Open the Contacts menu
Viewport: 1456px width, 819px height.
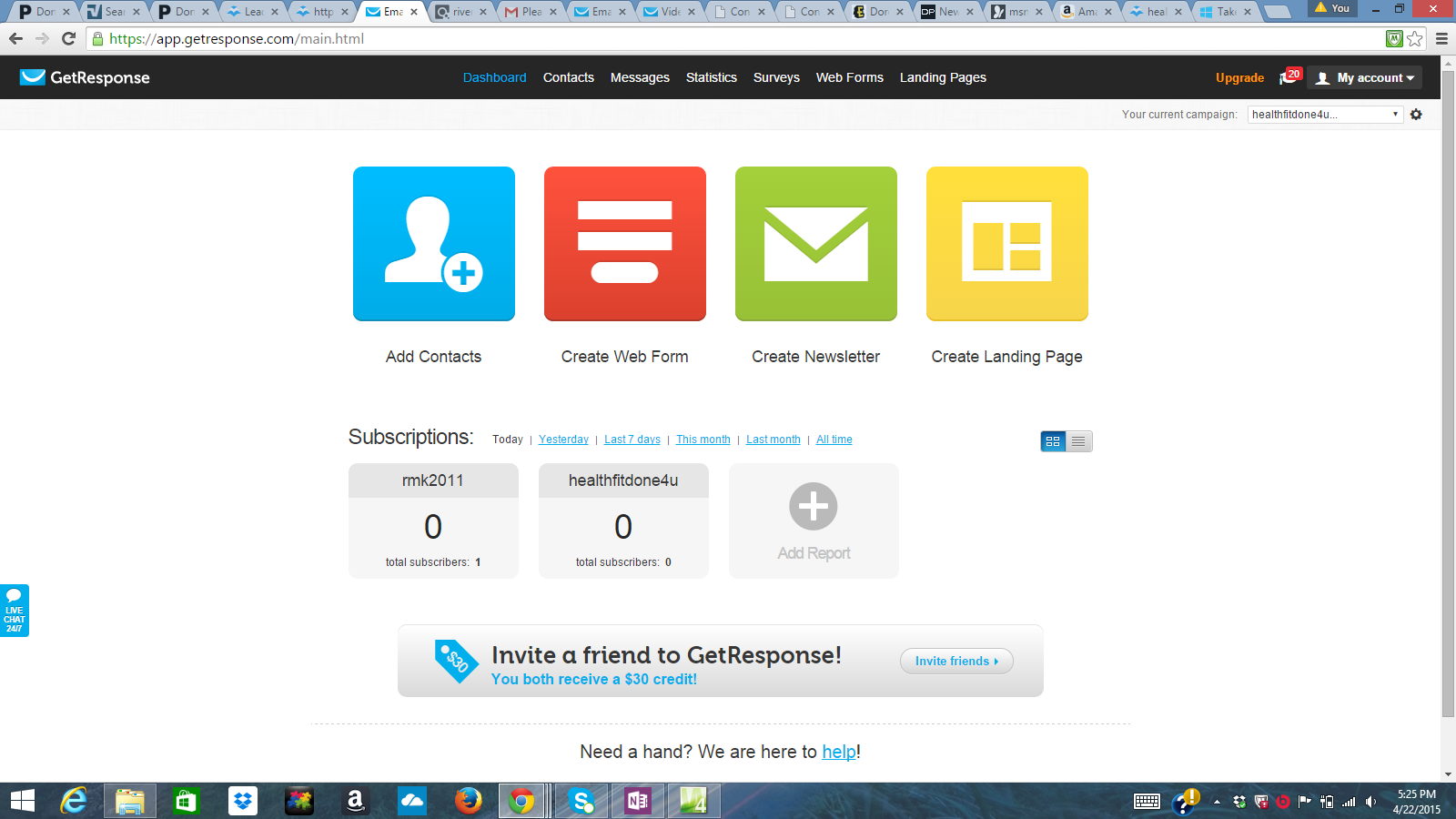pos(569,77)
